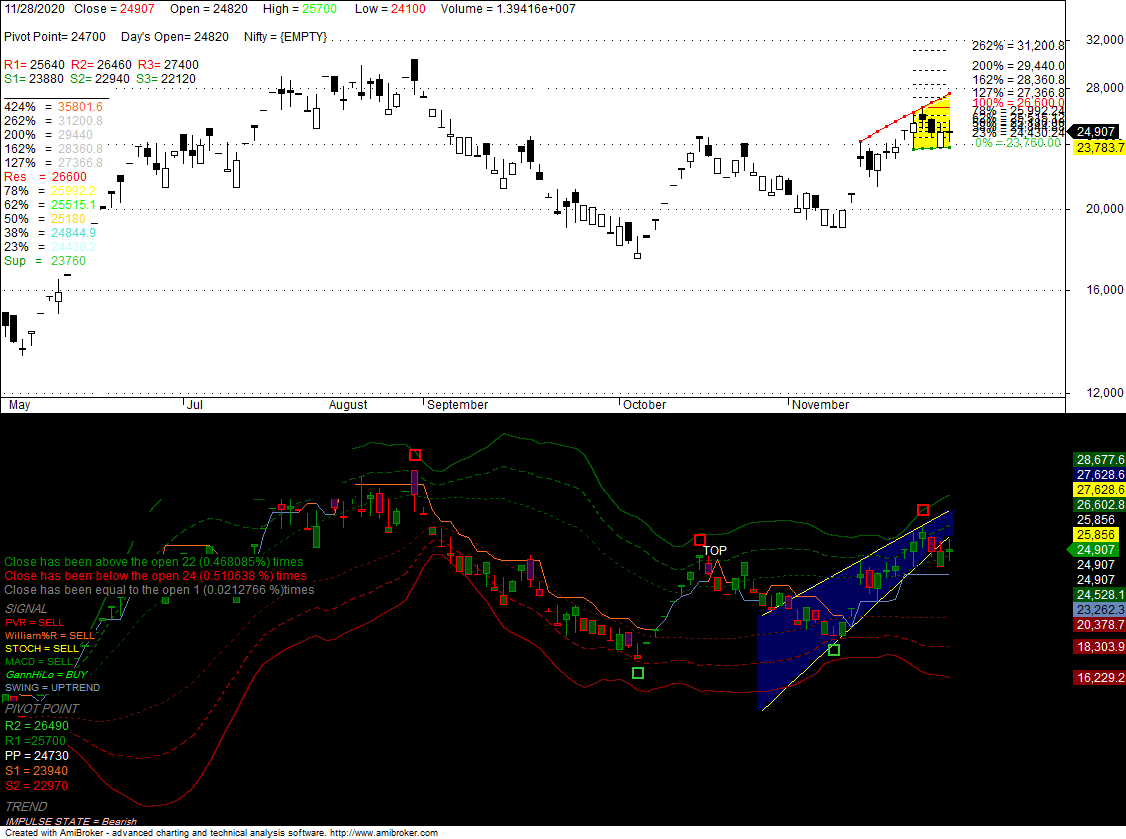Click the '38% = 24844.9' Fibonacci level
The height and width of the screenshot is (839, 1126).
(50, 233)
